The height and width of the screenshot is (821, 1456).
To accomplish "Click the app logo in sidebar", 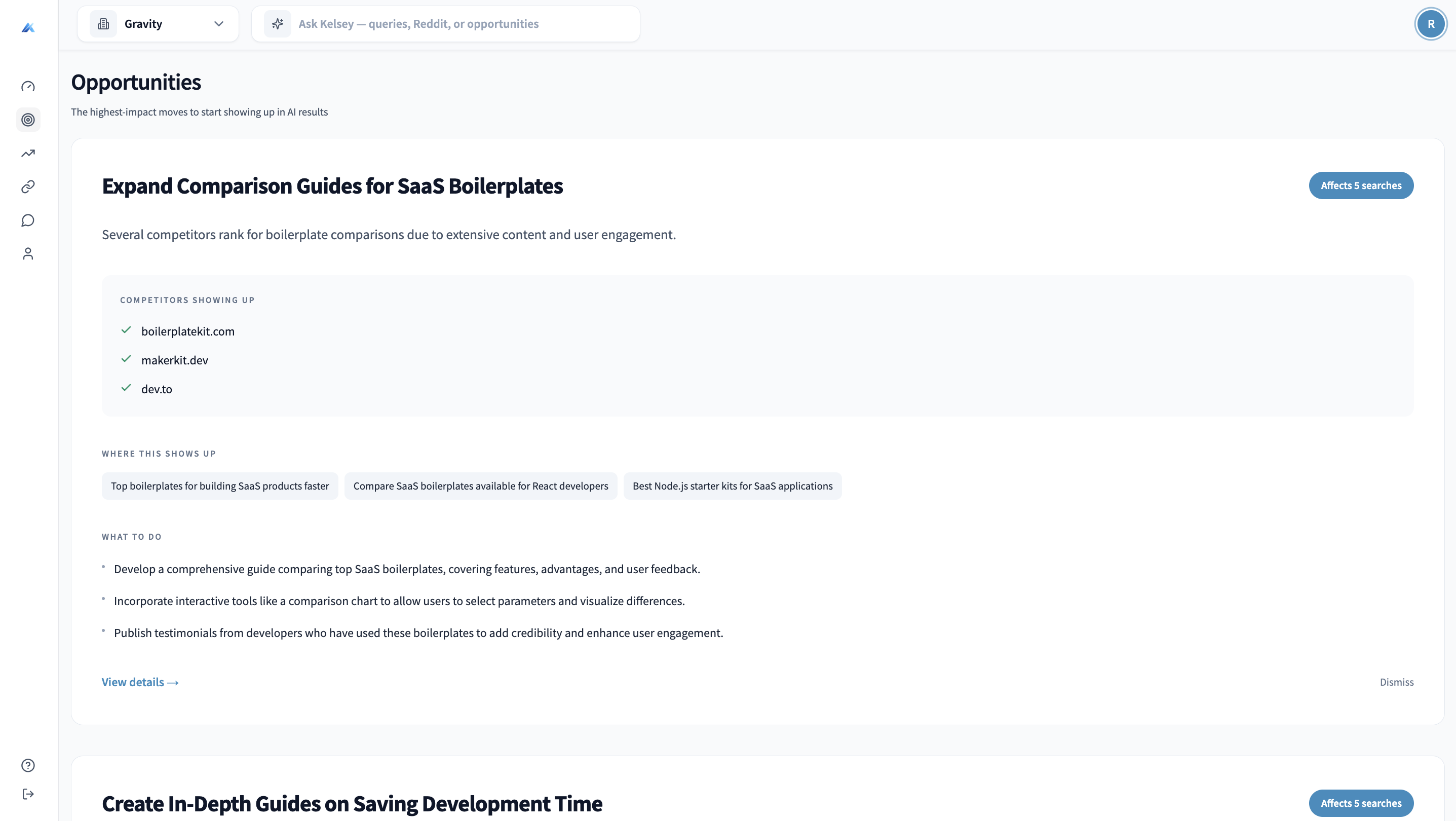I will point(28,27).
